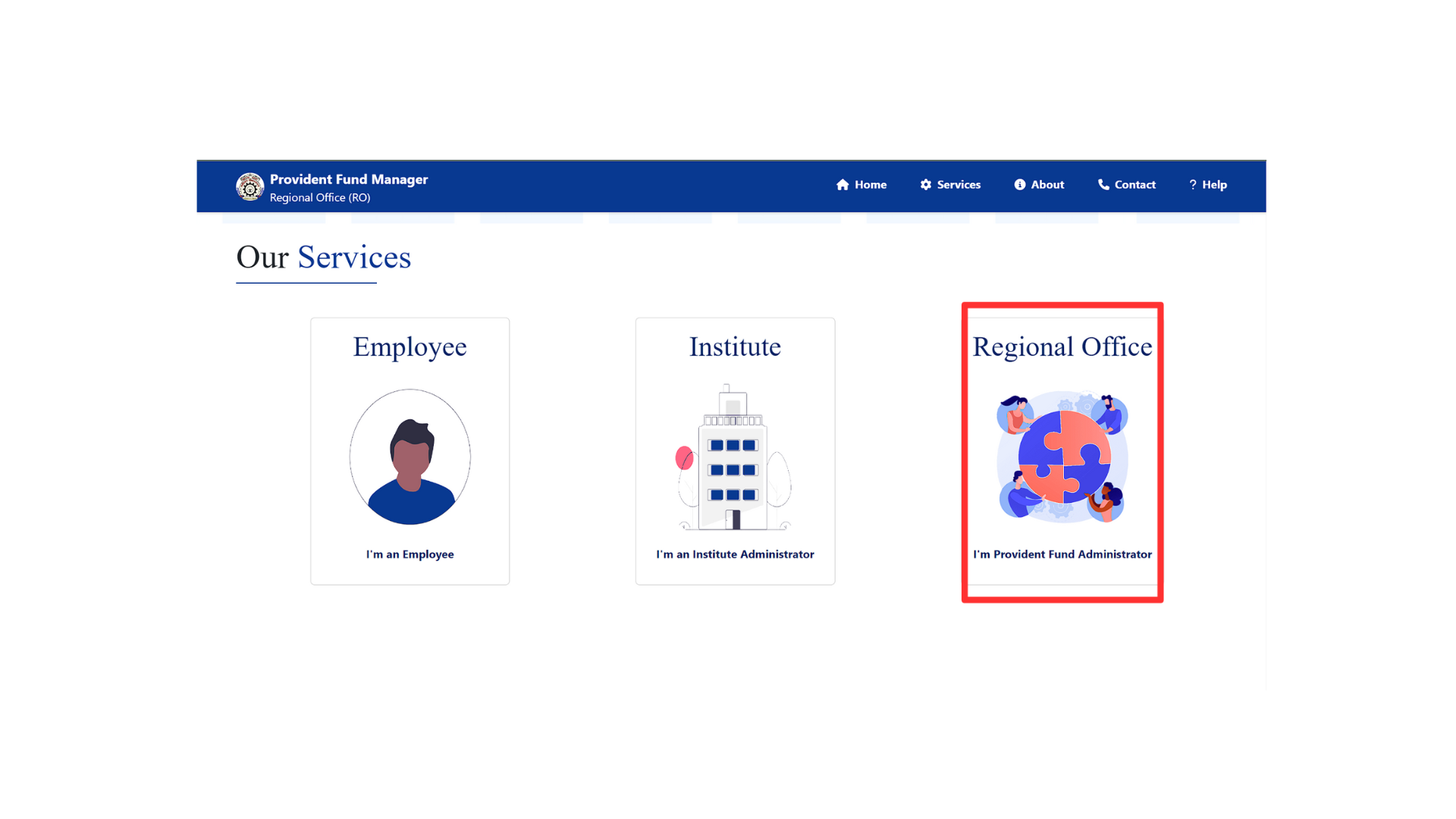
Task: Click the Regional Office (RO) subtitle
Action: point(320,198)
